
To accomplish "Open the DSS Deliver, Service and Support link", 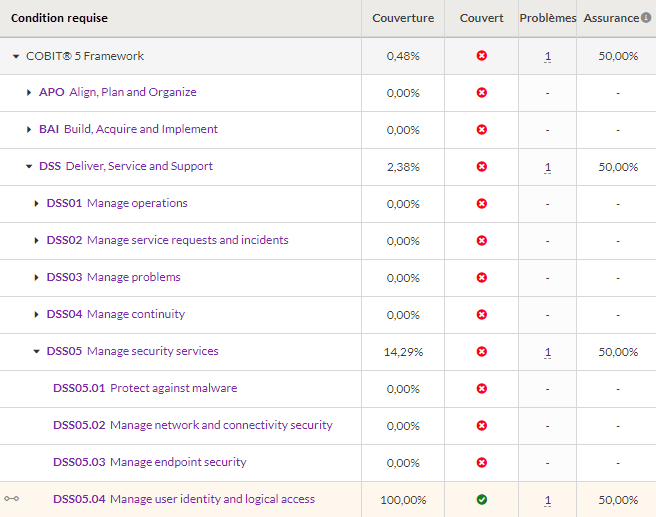I will (126, 166).
